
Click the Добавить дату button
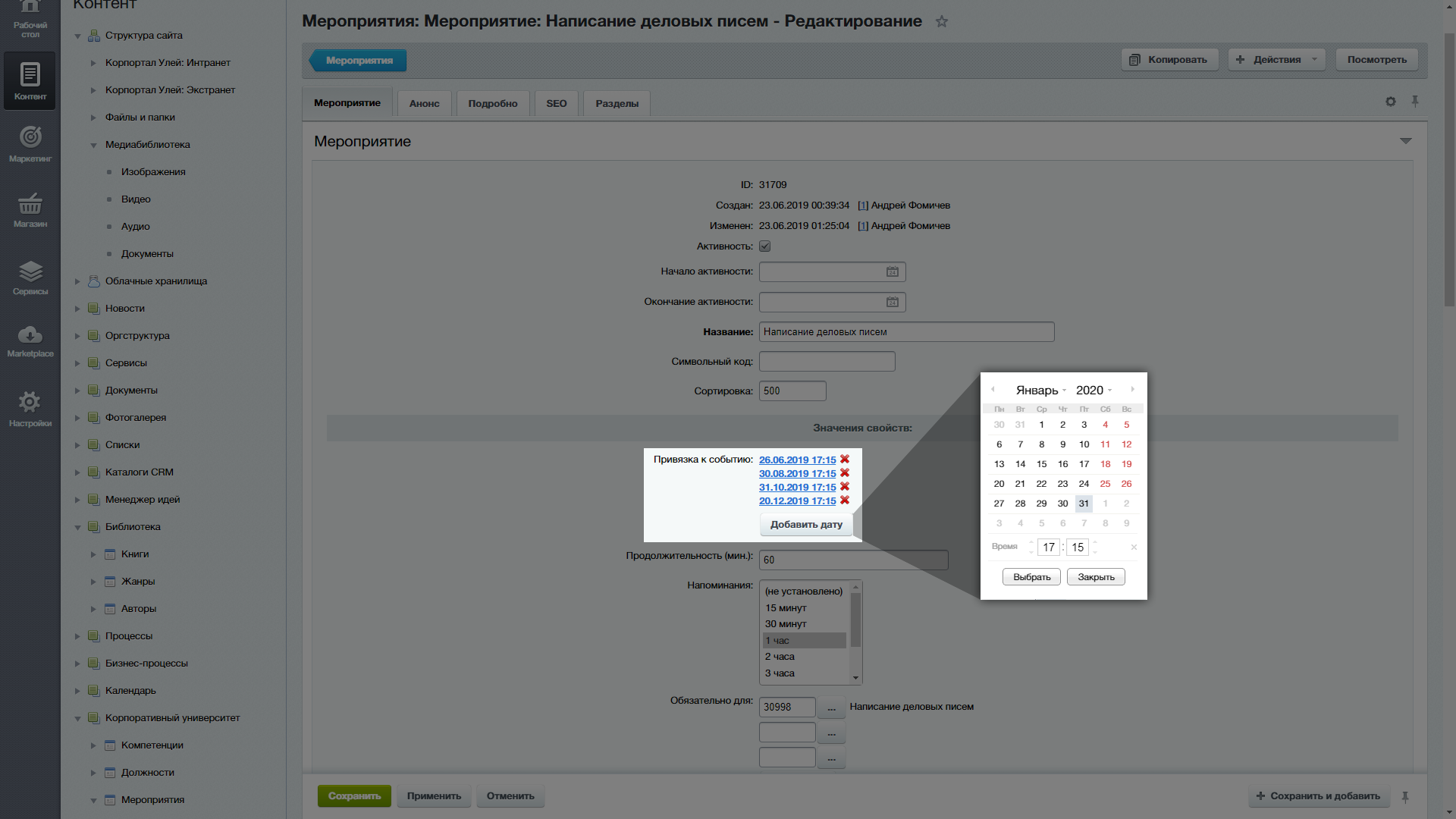[x=806, y=525]
